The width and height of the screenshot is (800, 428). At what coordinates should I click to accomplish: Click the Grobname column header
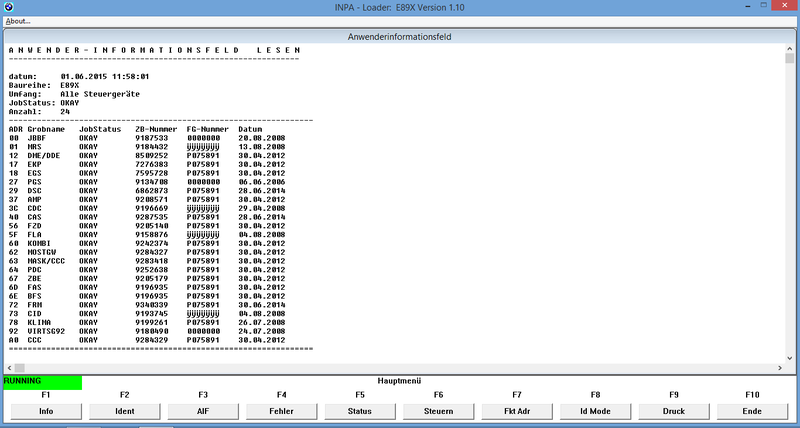click(x=46, y=130)
